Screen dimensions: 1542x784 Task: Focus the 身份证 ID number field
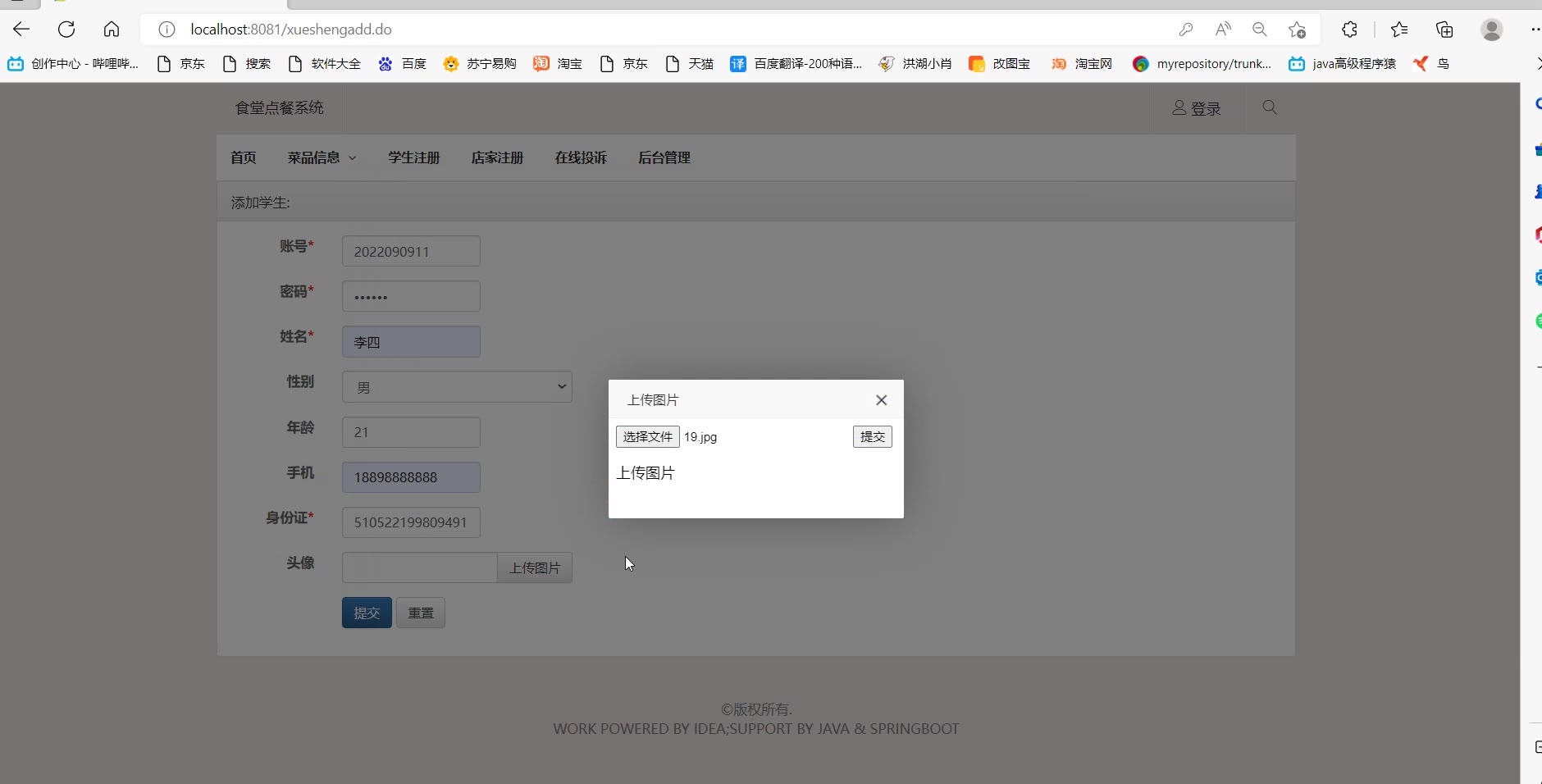411,522
